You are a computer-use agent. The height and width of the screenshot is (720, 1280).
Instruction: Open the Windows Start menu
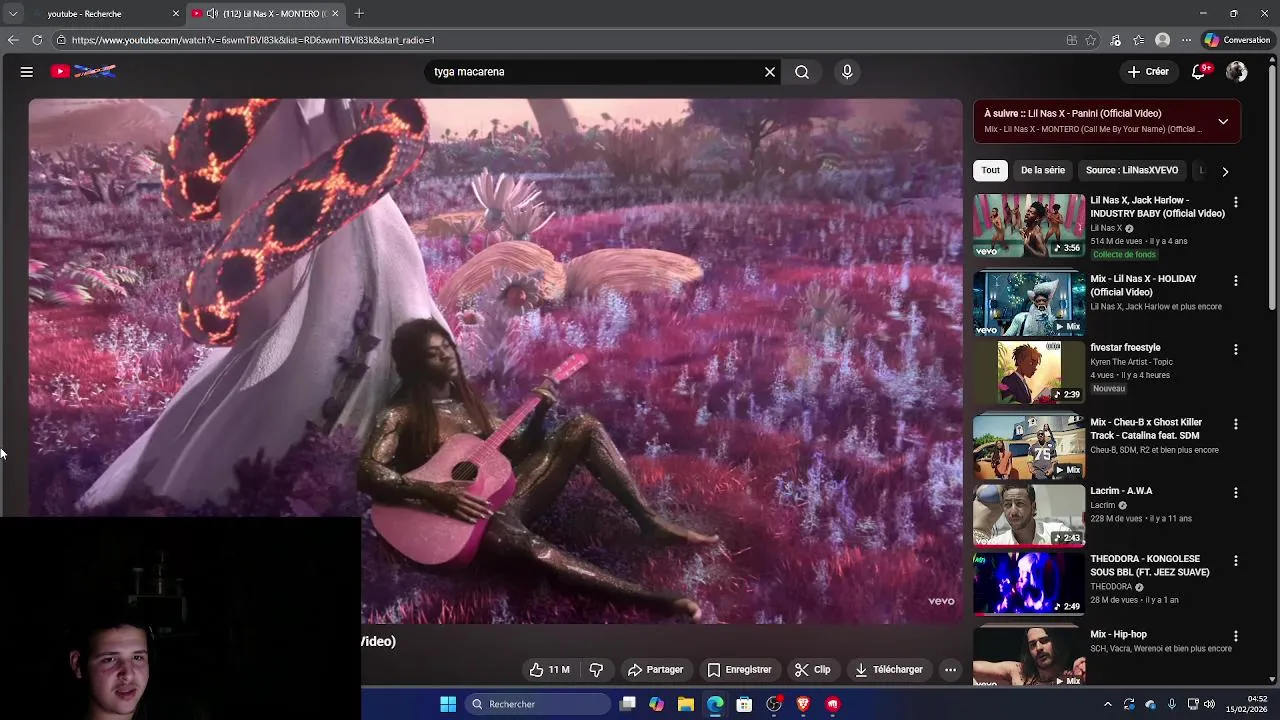pyautogui.click(x=448, y=704)
